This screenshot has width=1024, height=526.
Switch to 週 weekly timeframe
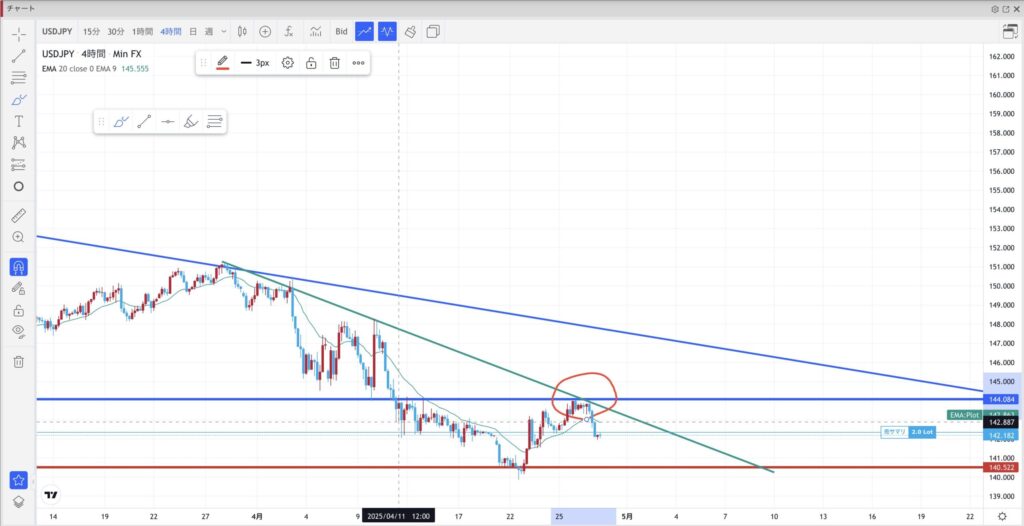pos(209,31)
